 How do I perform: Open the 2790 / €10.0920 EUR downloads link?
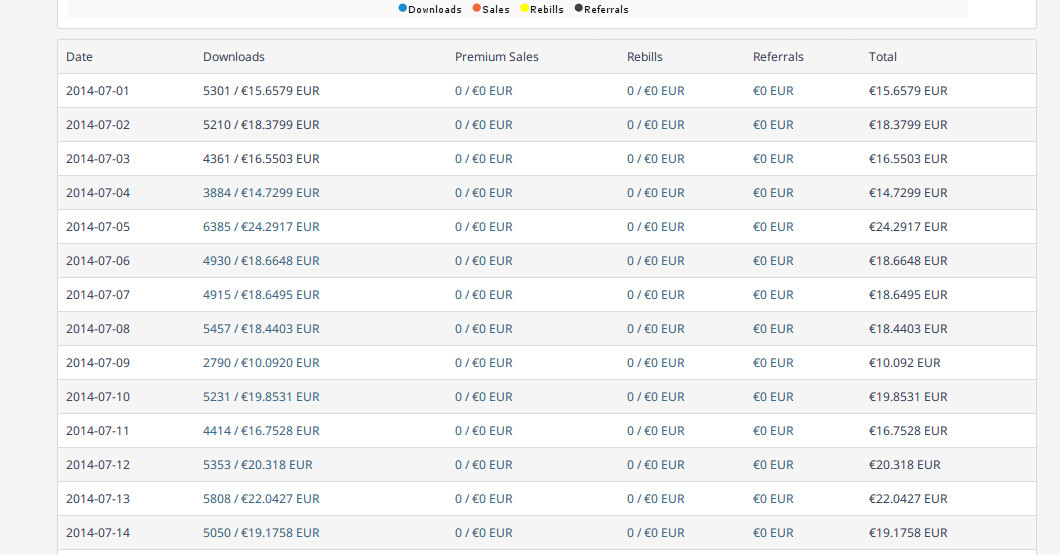(261, 363)
